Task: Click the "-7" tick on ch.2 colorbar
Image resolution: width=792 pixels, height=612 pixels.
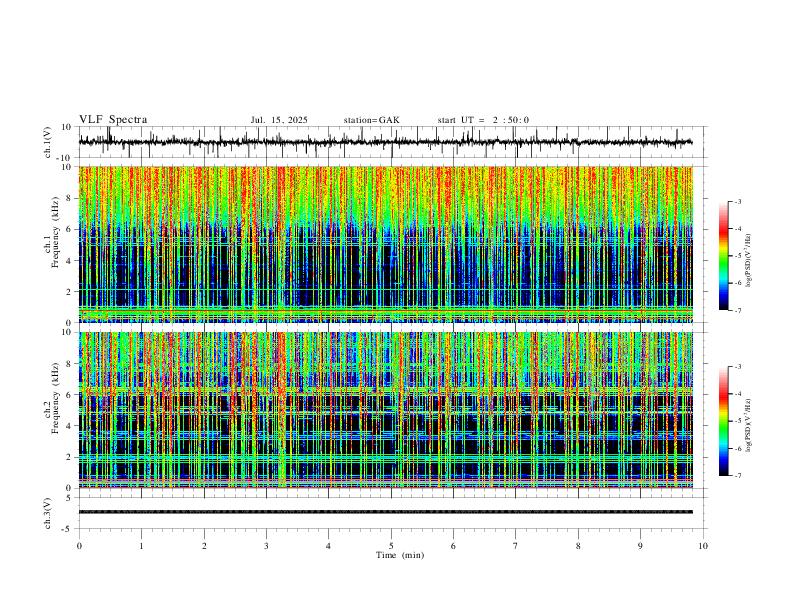Action: 737,476
